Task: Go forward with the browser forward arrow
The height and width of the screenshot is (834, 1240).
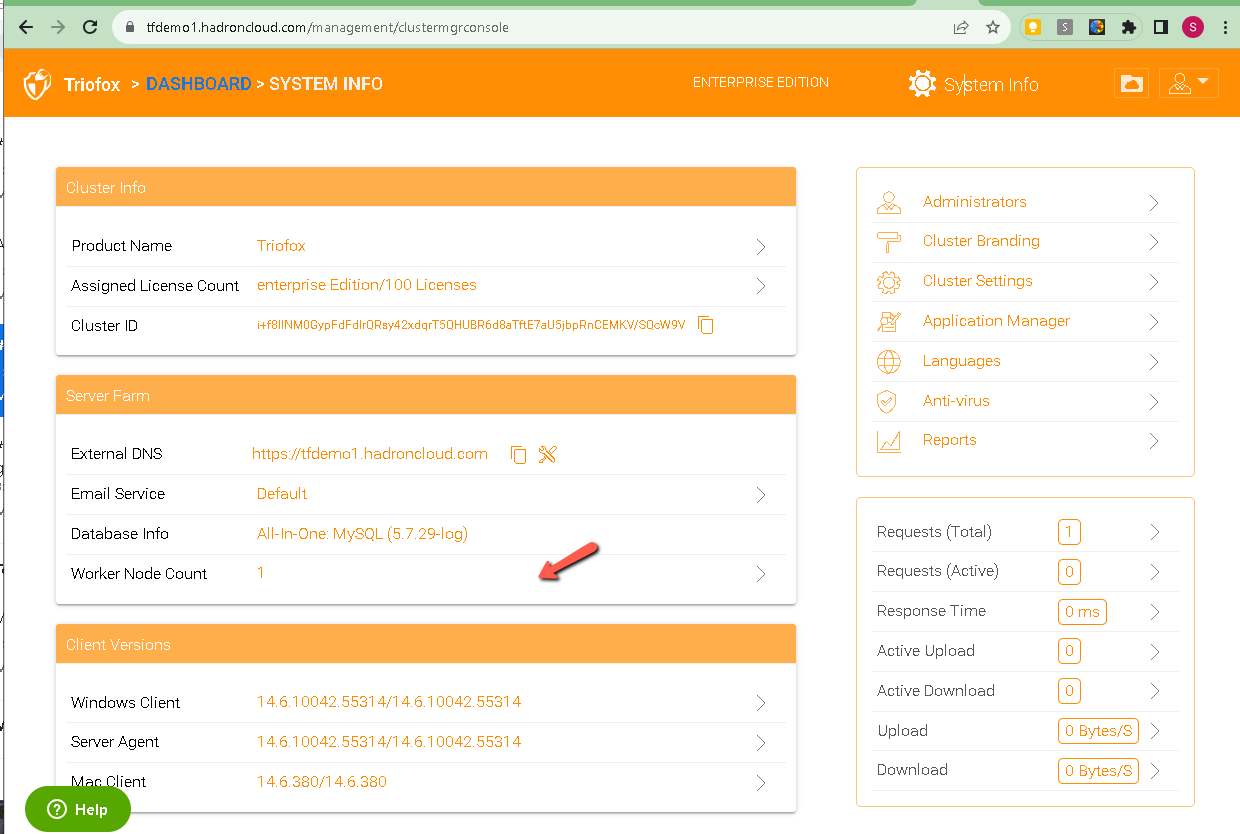Action: (x=58, y=27)
